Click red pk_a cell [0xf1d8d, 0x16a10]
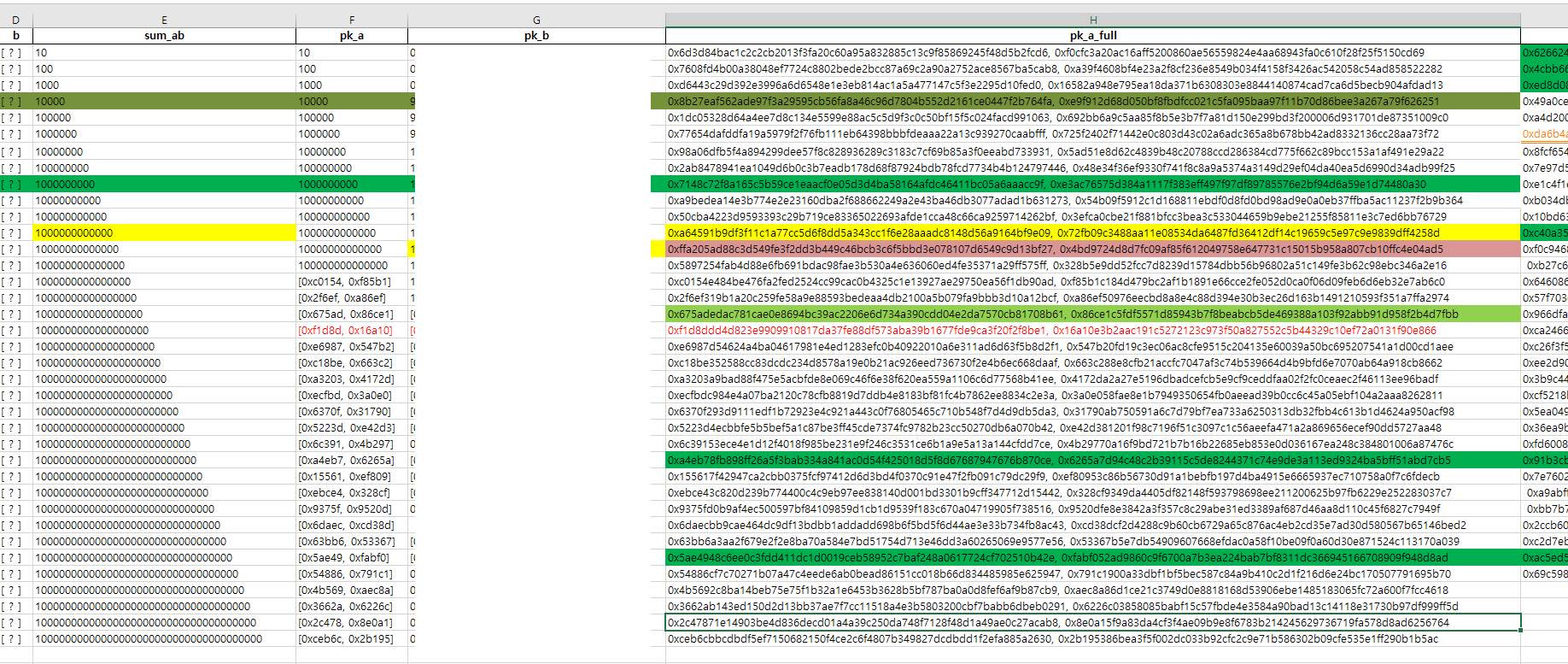The width and height of the screenshot is (1568, 664). (x=352, y=330)
